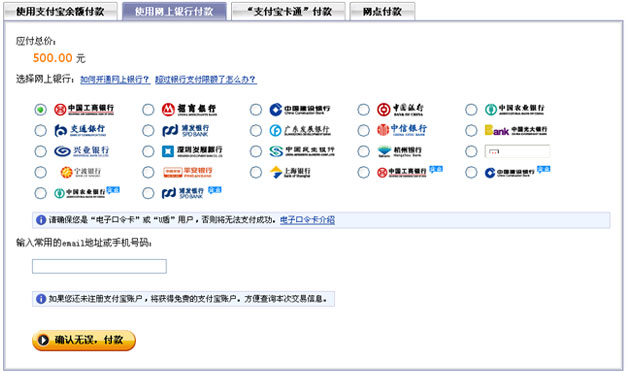Select the 交通银行 radio button

coord(40,130)
